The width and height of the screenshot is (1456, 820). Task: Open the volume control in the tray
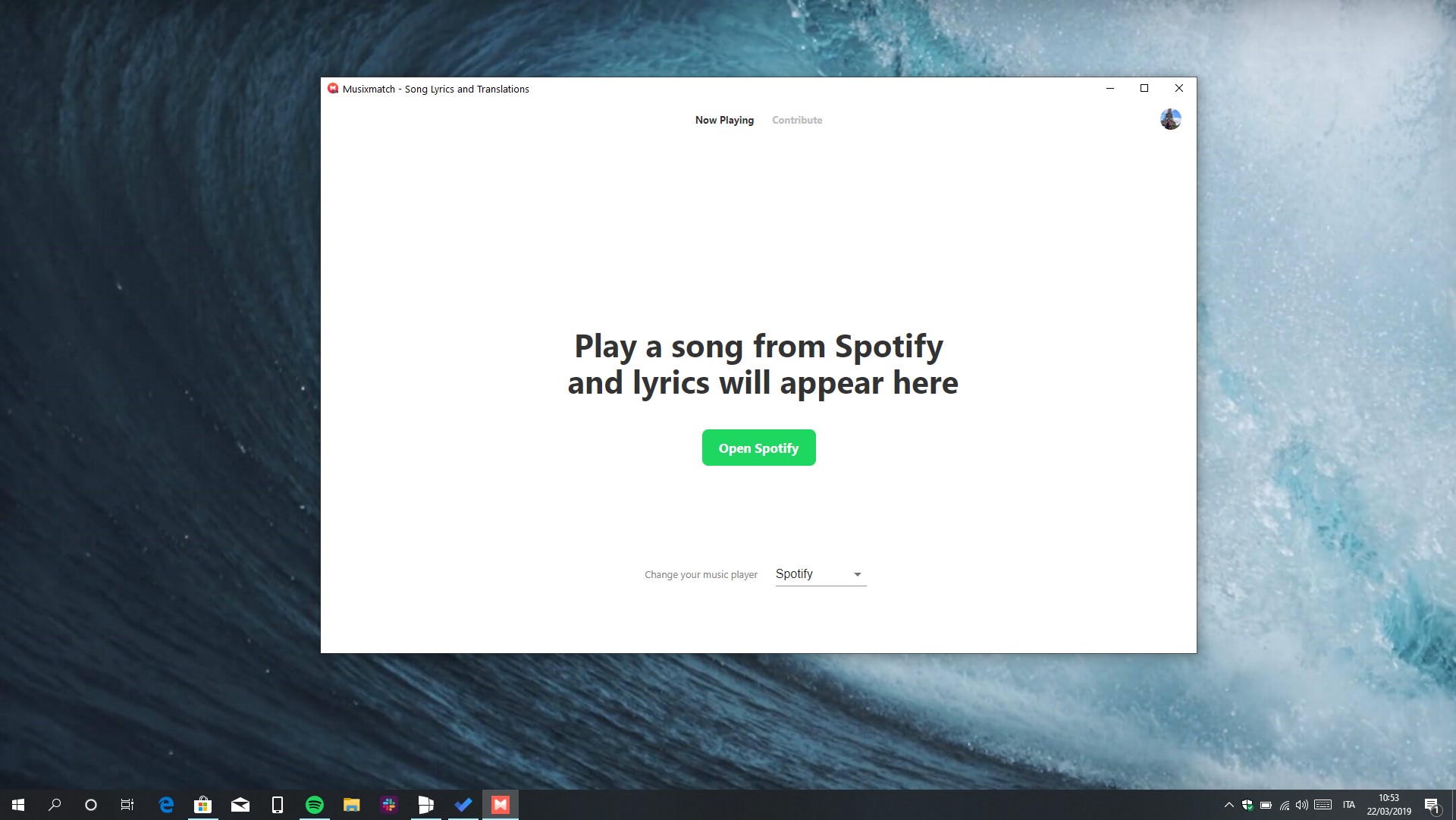pyautogui.click(x=1302, y=805)
